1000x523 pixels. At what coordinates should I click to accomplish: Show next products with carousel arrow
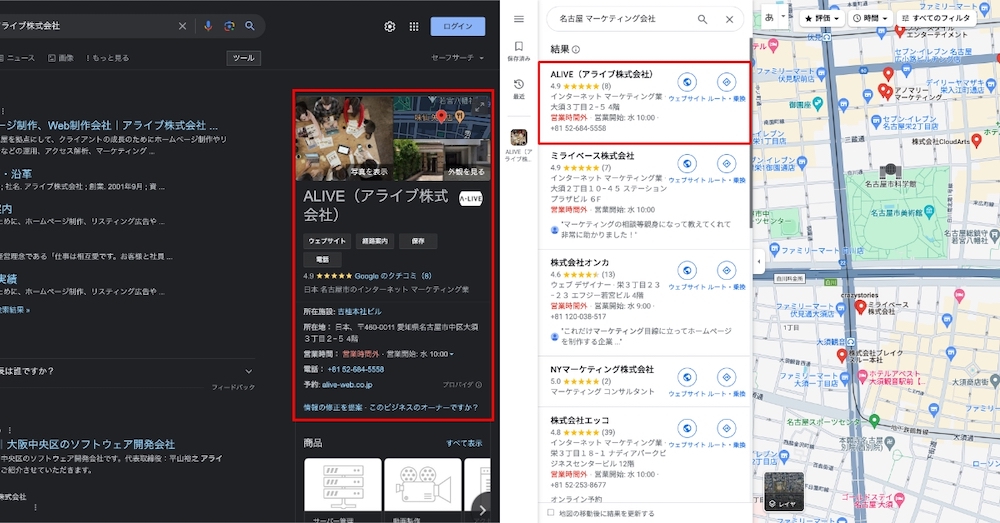point(483,509)
